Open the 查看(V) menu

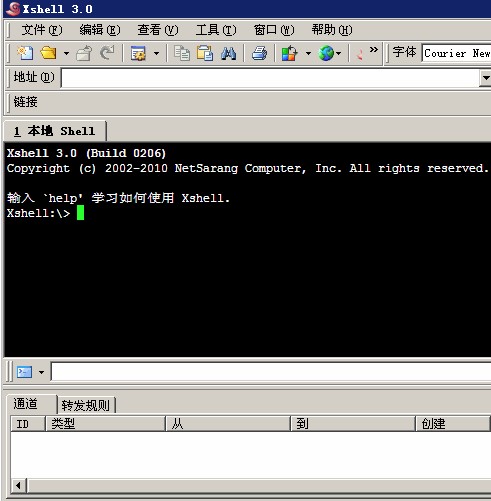coord(158,30)
